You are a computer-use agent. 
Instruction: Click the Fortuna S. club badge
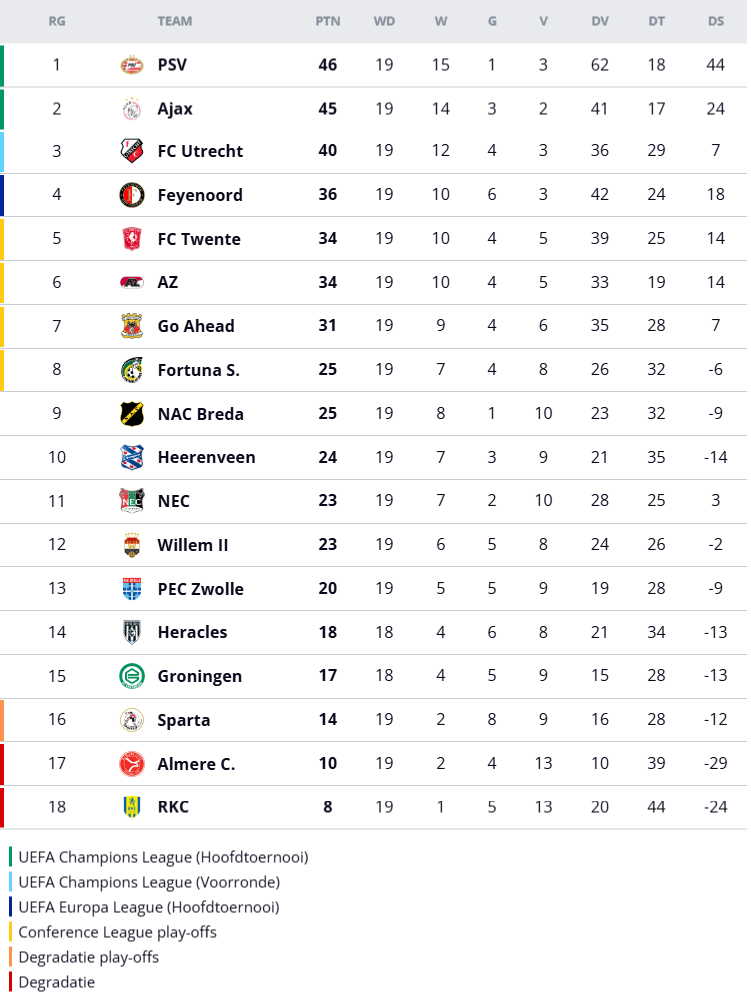pyautogui.click(x=131, y=370)
